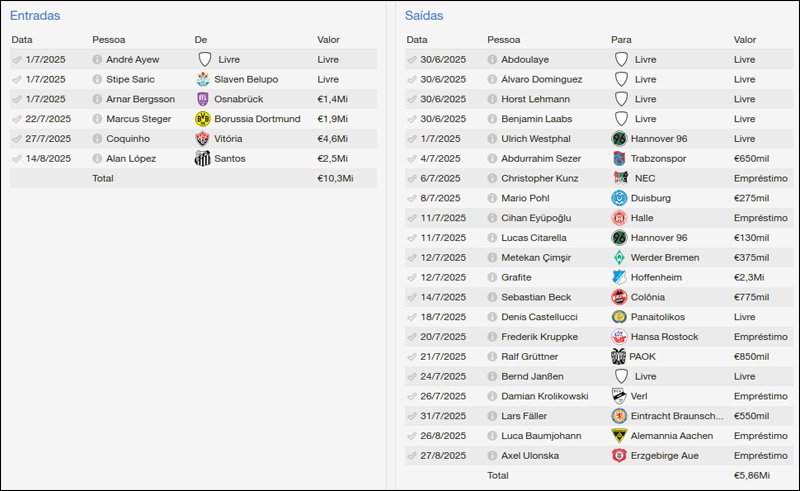Sort Saídas table by Data column
Viewport: 800px width, 491px height.
click(x=417, y=40)
